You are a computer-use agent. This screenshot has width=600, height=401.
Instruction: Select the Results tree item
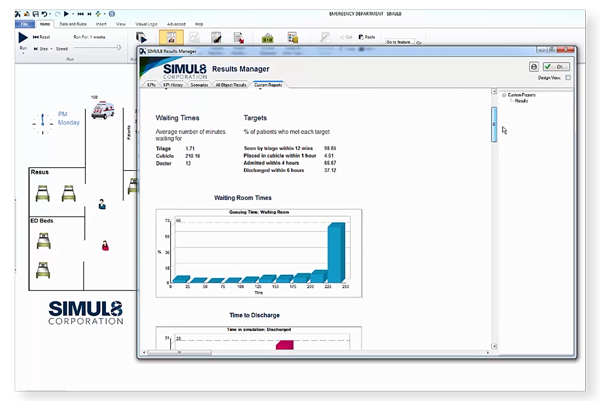pos(521,101)
